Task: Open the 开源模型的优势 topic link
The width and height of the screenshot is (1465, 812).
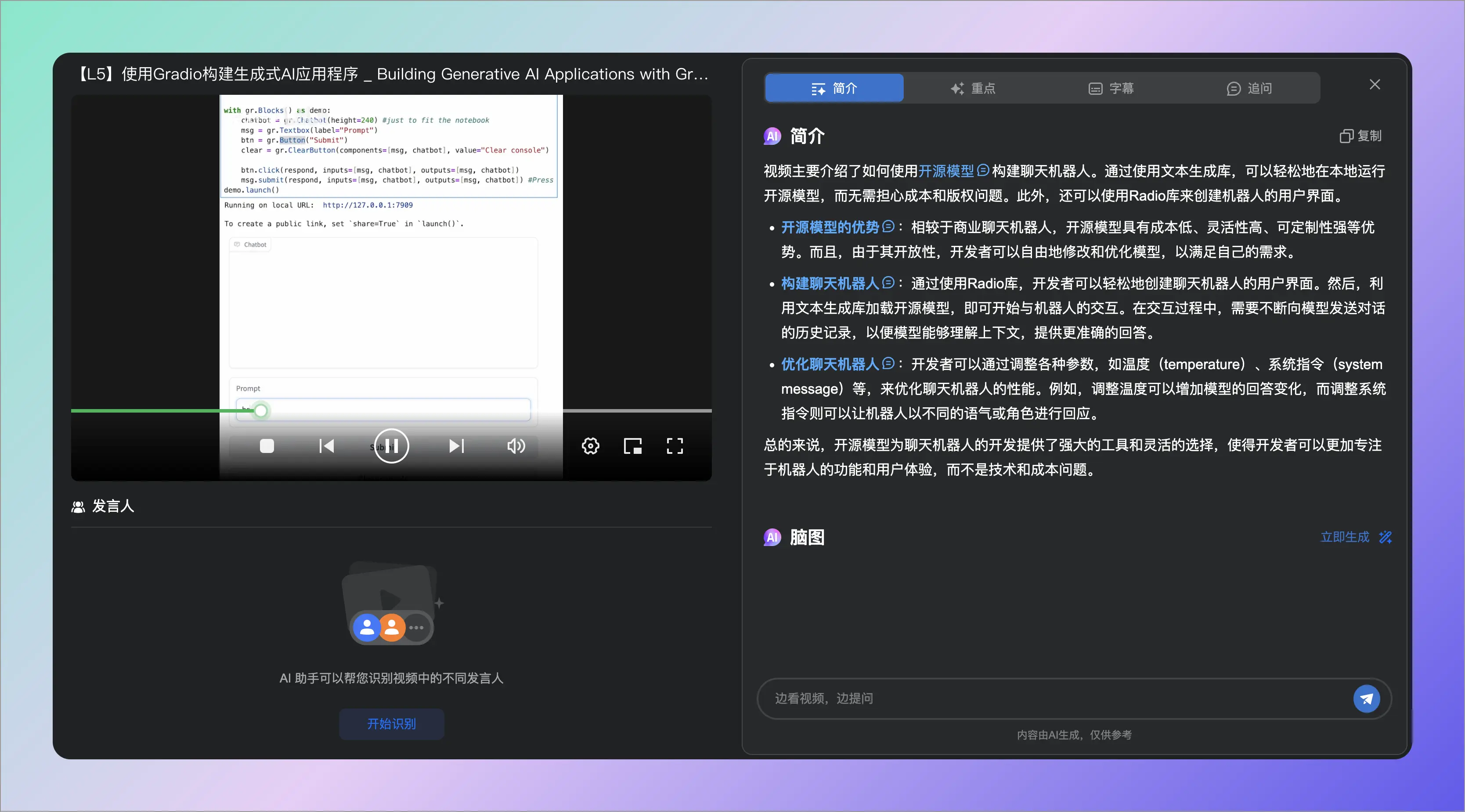Action: click(x=830, y=227)
